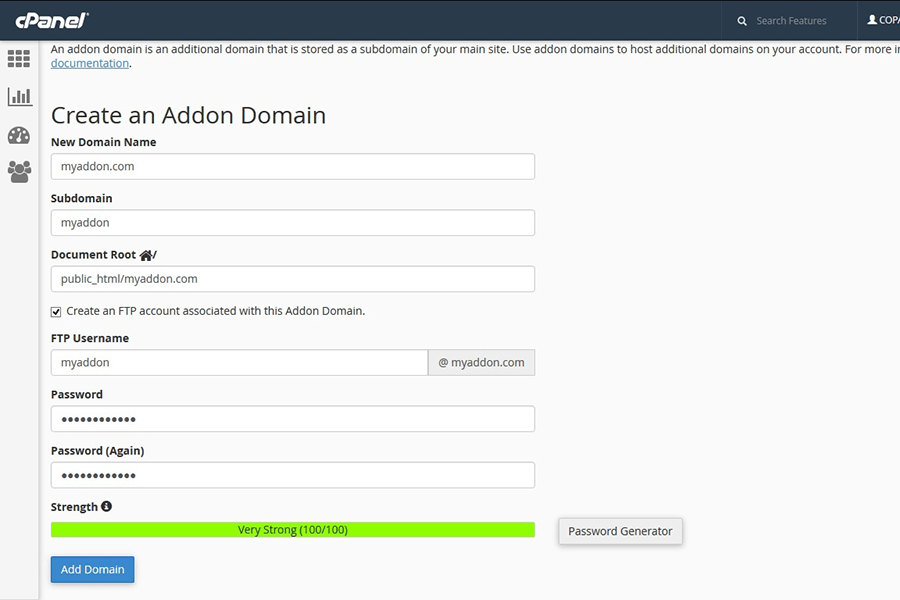Open the user manager people icon
900x600 pixels.
click(19, 172)
